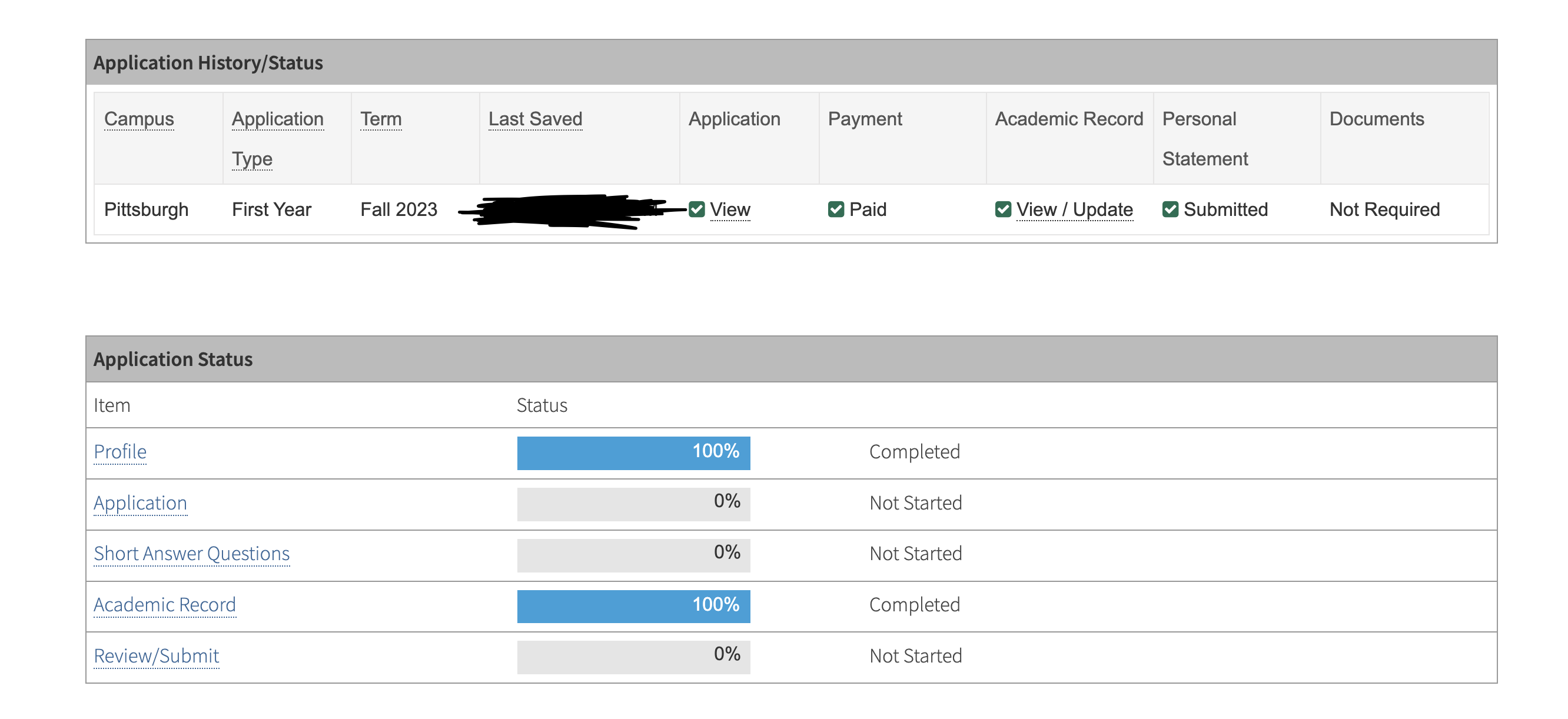The width and height of the screenshot is (1568, 719).
Task: Open the Short Answer Questions link
Action: 191,554
